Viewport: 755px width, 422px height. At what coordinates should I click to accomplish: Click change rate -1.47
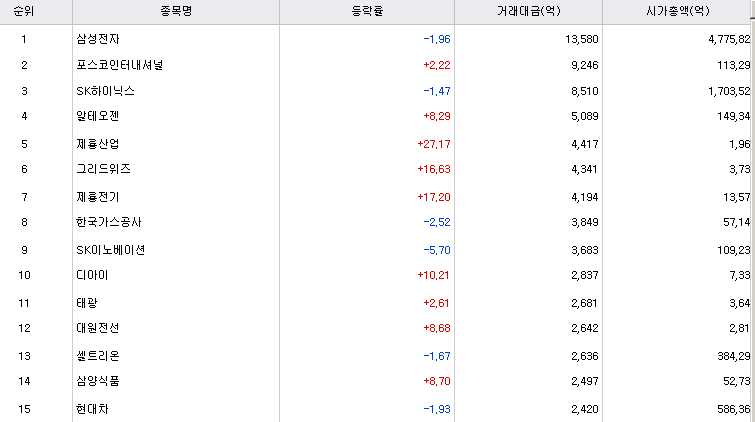click(437, 91)
